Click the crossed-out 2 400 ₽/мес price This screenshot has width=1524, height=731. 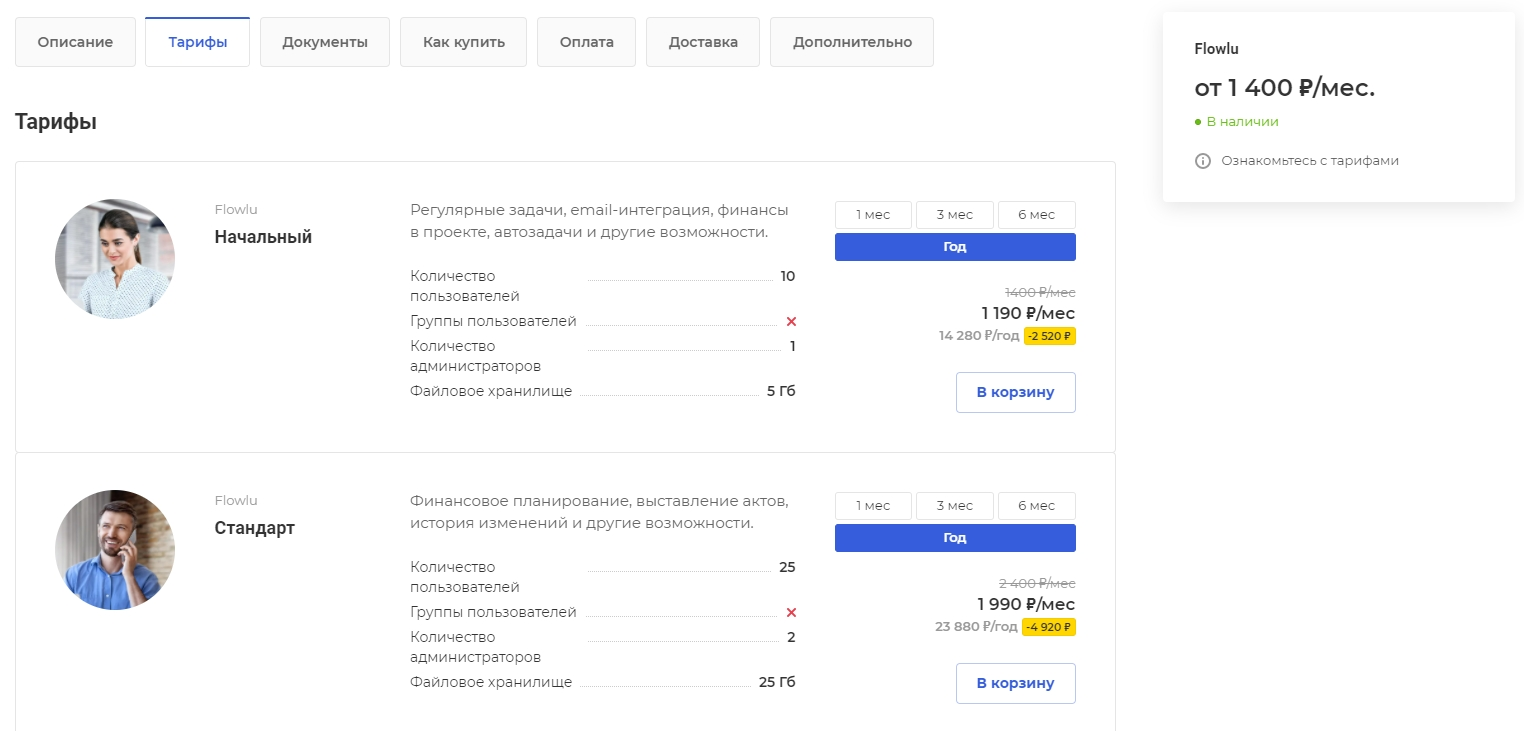click(x=1037, y=583)
